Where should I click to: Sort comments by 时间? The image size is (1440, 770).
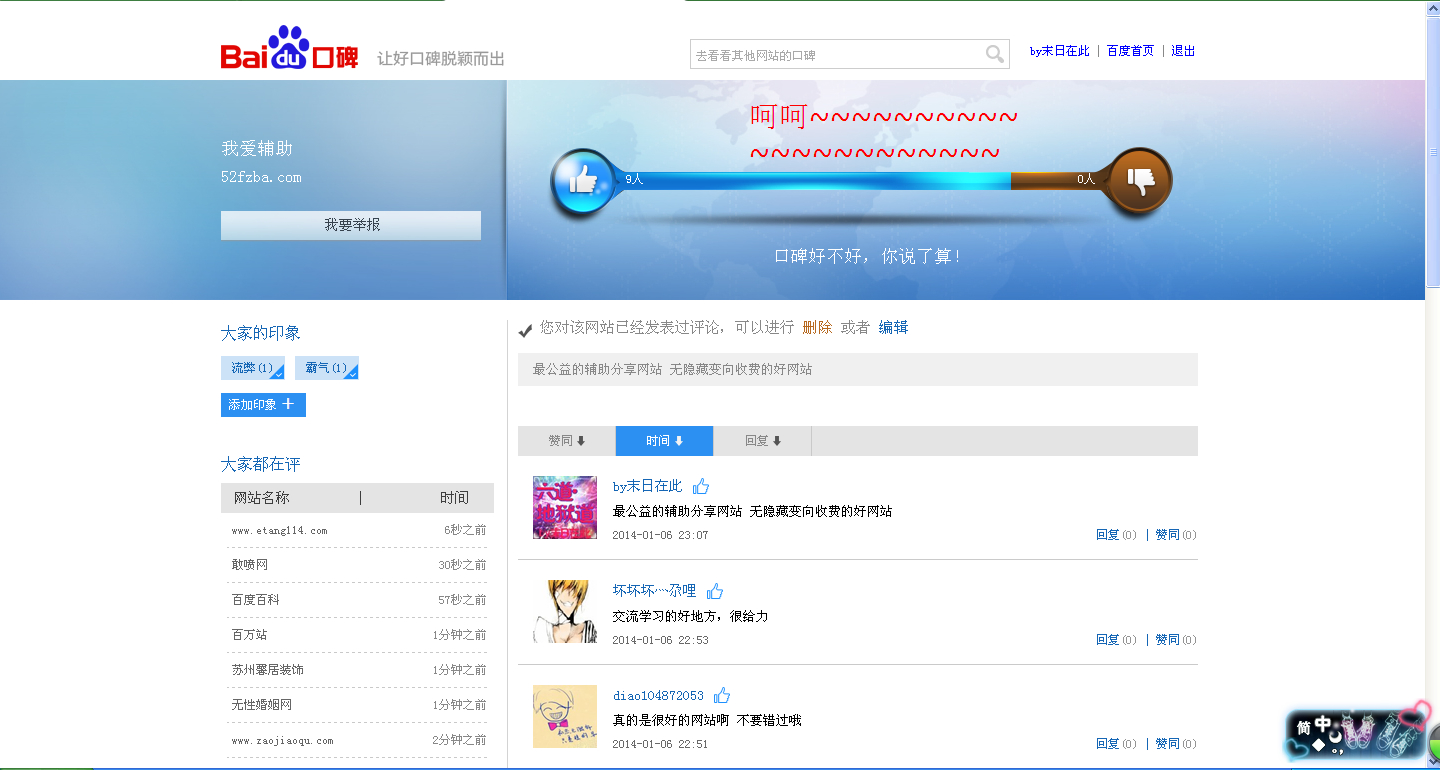pos(664,441)
